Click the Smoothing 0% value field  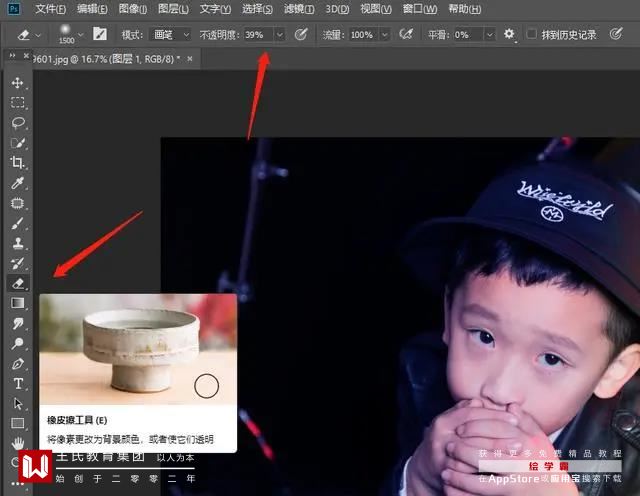click(x=468, y=35)
